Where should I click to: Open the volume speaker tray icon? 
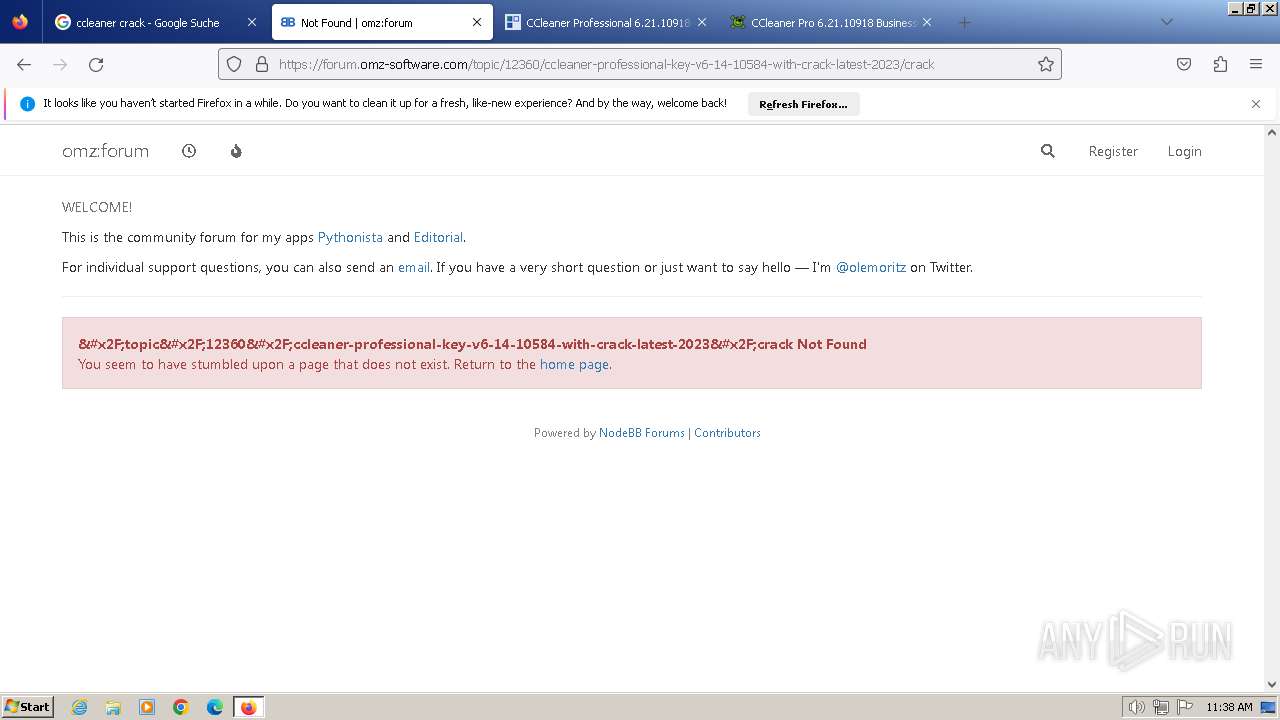1136,707
